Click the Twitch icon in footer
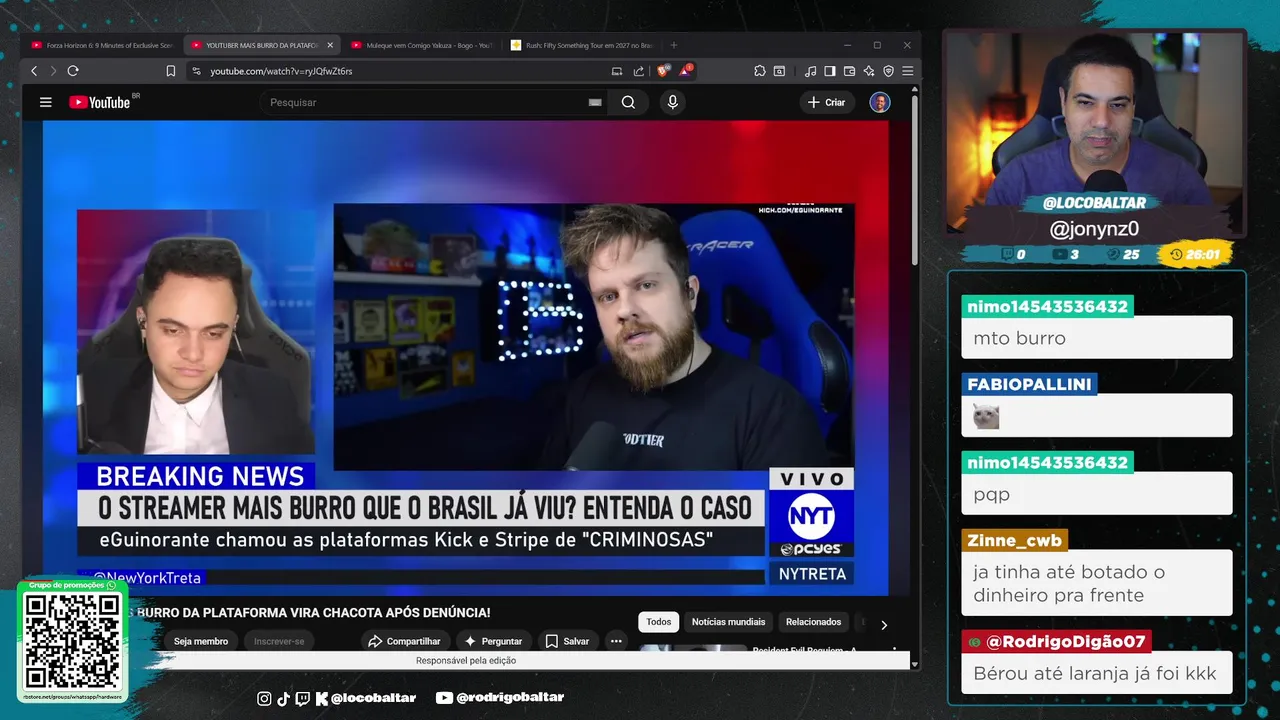This screenshot has height=720, width=1280. click(302, 698)
